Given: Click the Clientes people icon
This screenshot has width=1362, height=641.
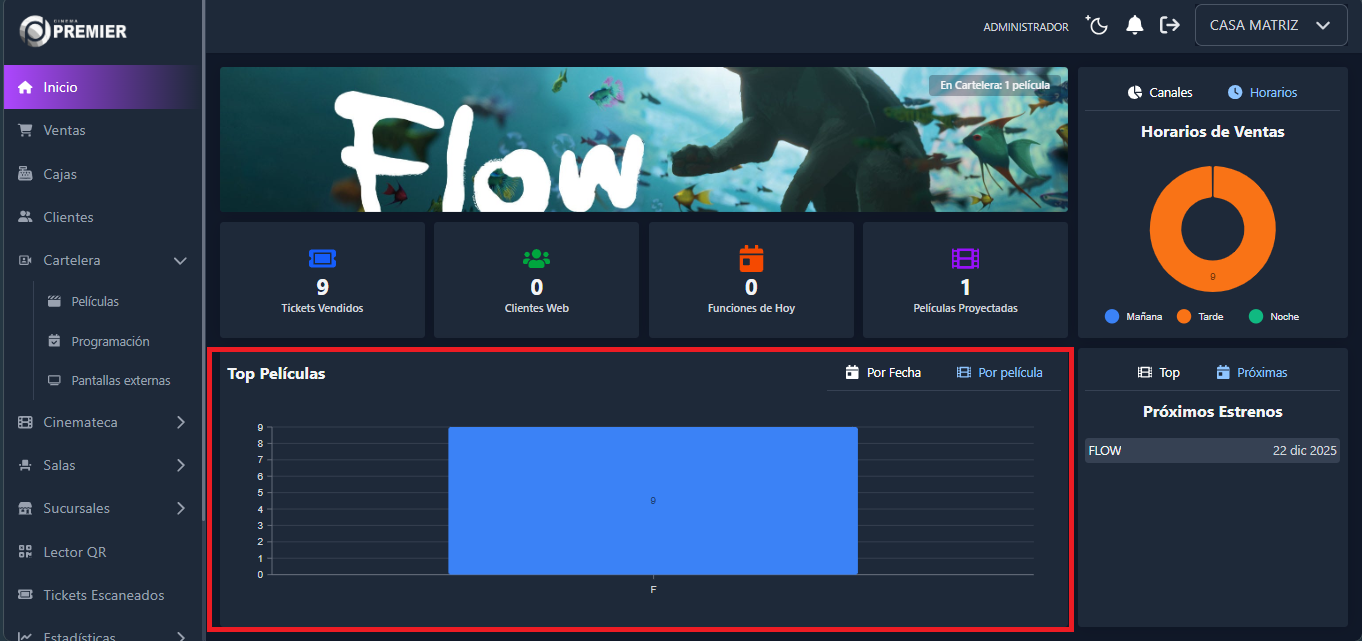Looking at the screenshot, I should pos(26,217).
